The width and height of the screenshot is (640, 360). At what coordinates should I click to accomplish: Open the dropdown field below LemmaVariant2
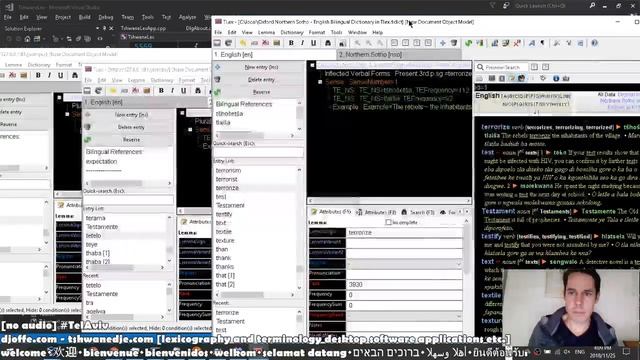404,264
